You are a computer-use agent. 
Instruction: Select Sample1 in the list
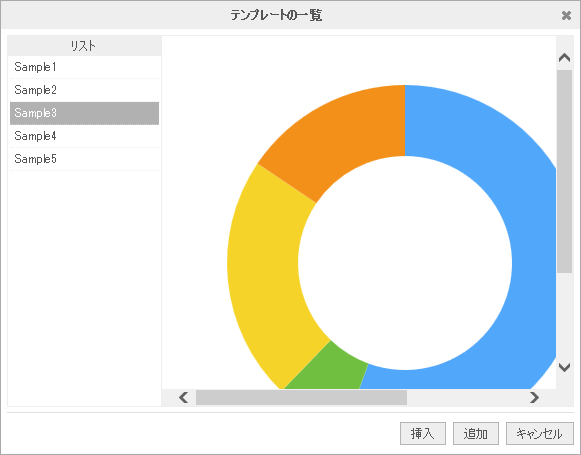[84, 67]
